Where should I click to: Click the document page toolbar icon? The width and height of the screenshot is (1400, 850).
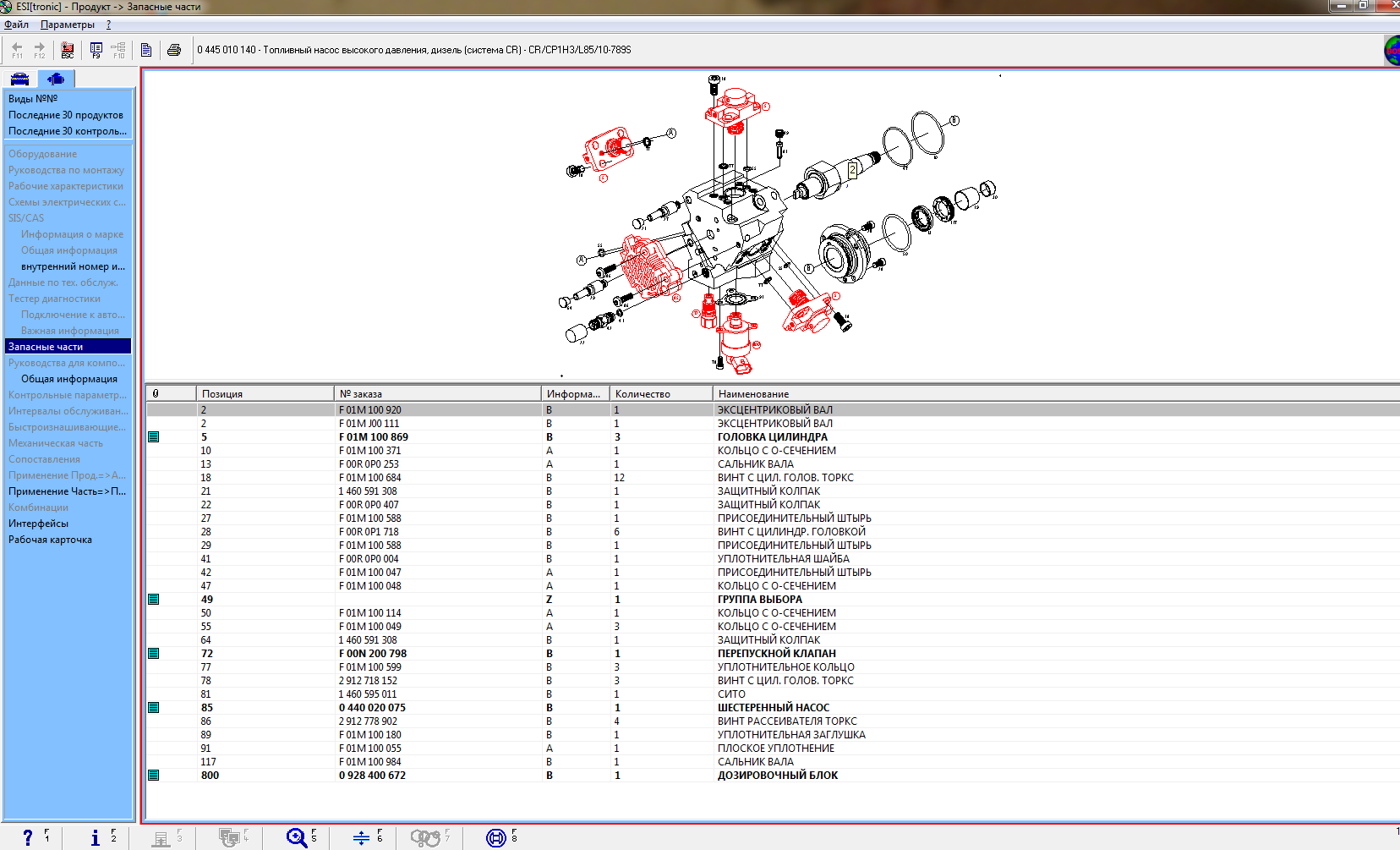[x=146, y=50]
